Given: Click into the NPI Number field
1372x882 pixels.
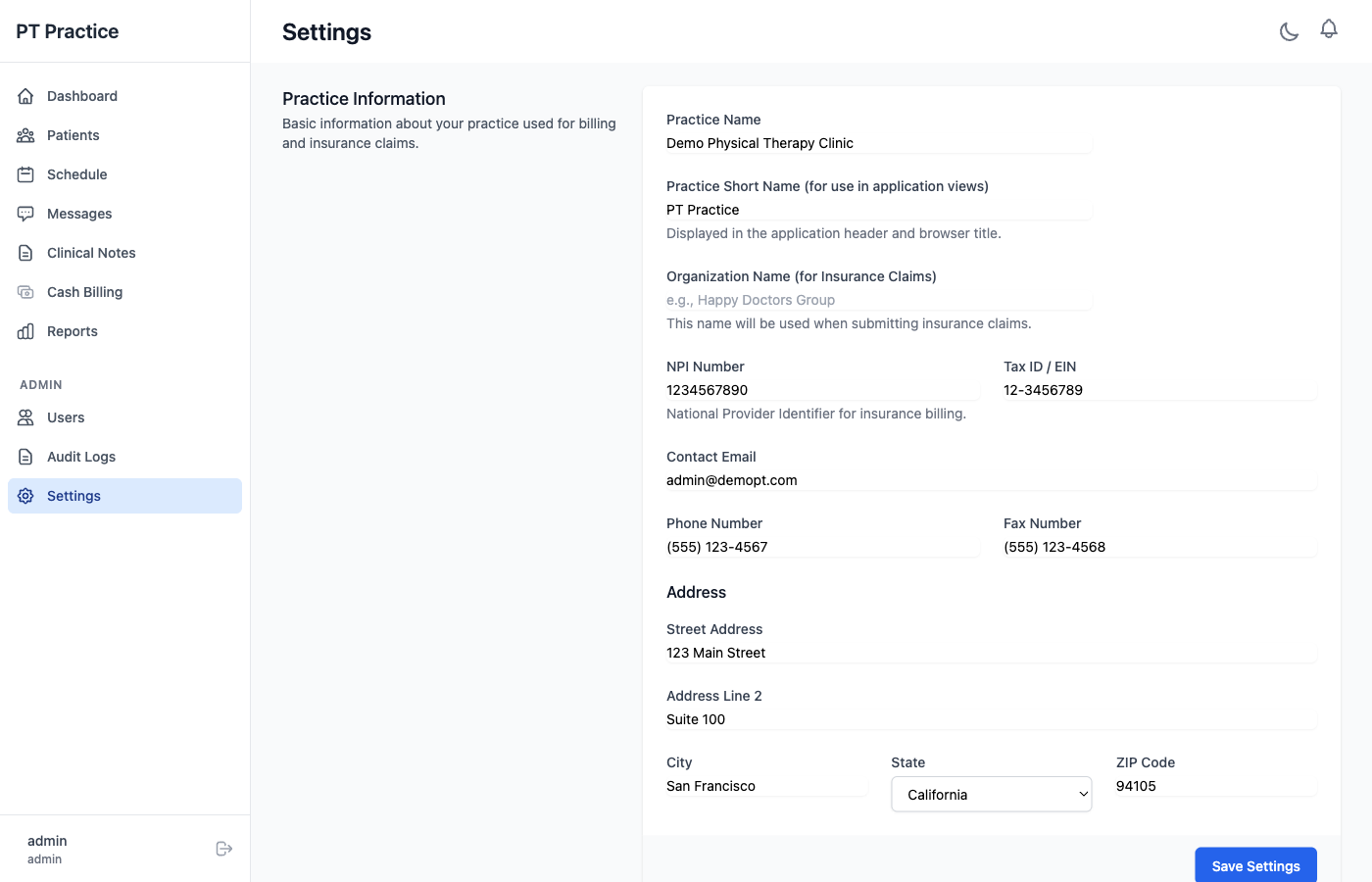Looking at the screenshot, I should point(821,390).
